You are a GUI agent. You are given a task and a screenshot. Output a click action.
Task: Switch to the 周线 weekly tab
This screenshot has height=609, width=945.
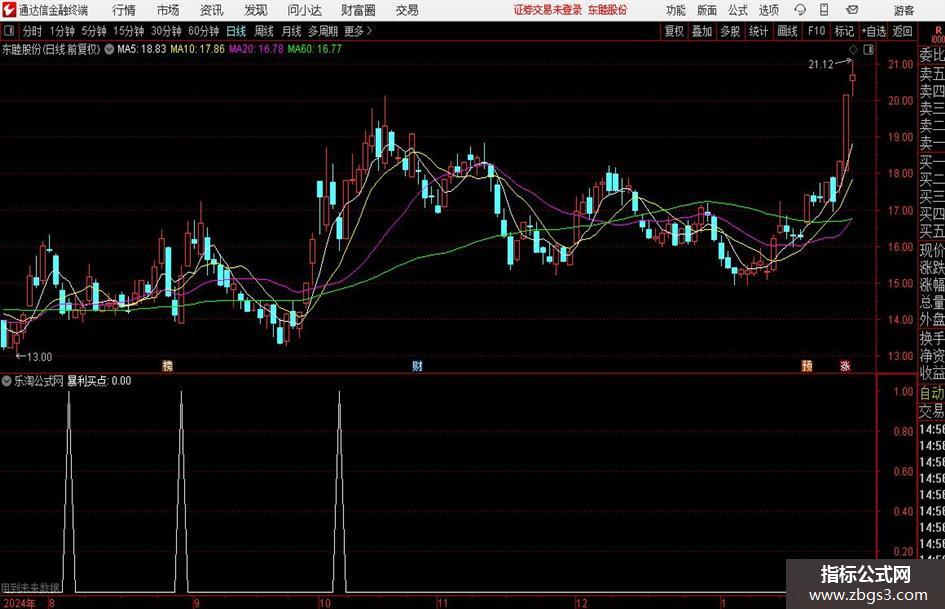coord(264,31)
